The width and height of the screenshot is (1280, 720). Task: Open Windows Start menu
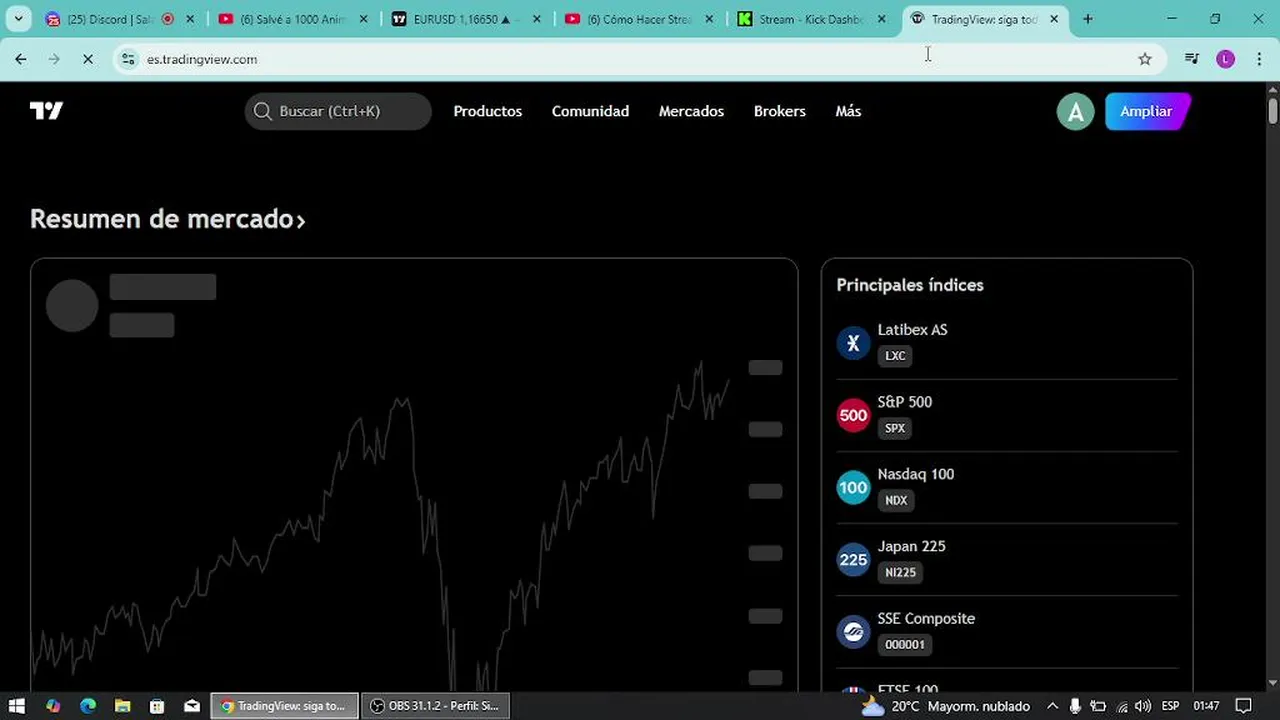point(17,706)
